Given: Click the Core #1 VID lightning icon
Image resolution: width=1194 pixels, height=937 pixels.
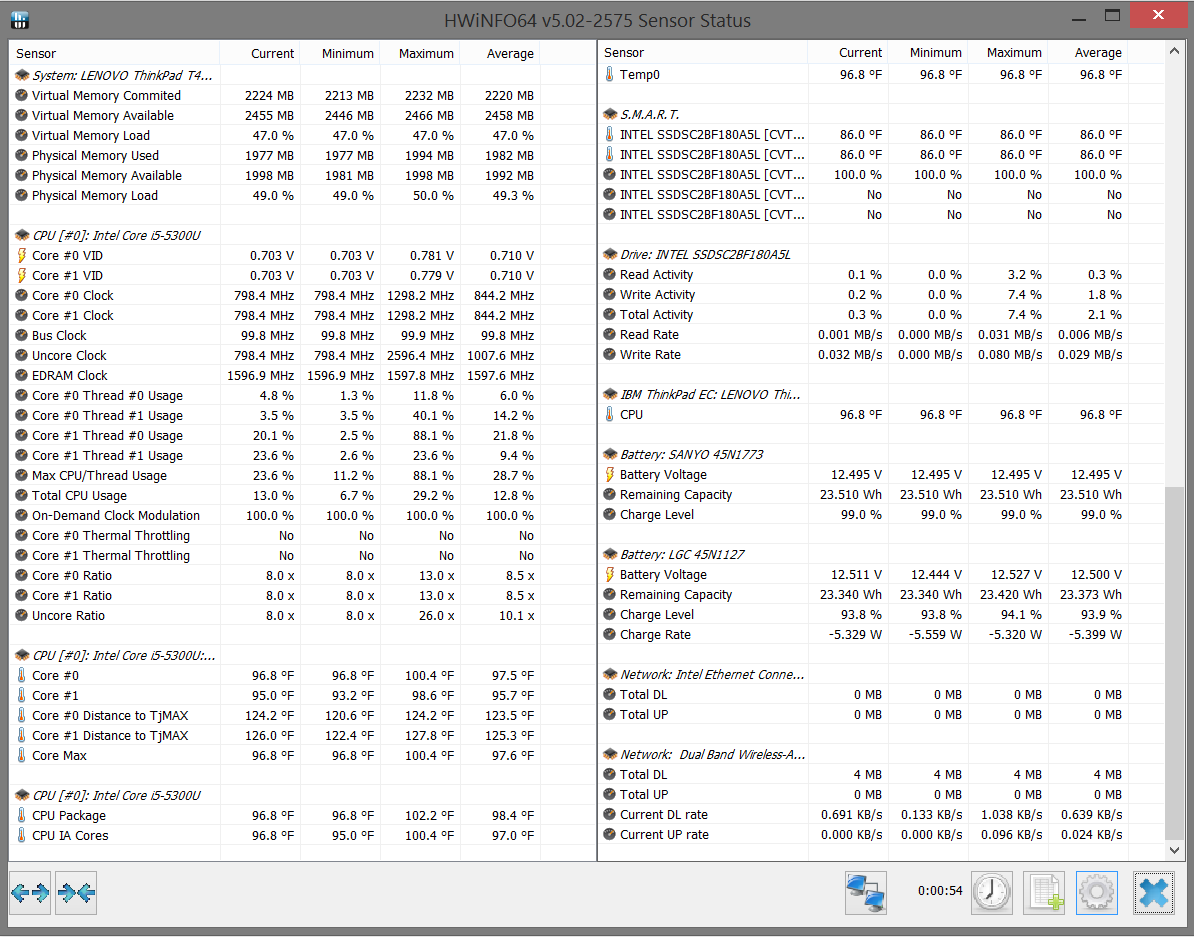Looking at the screenshot, I should point(21,275).
